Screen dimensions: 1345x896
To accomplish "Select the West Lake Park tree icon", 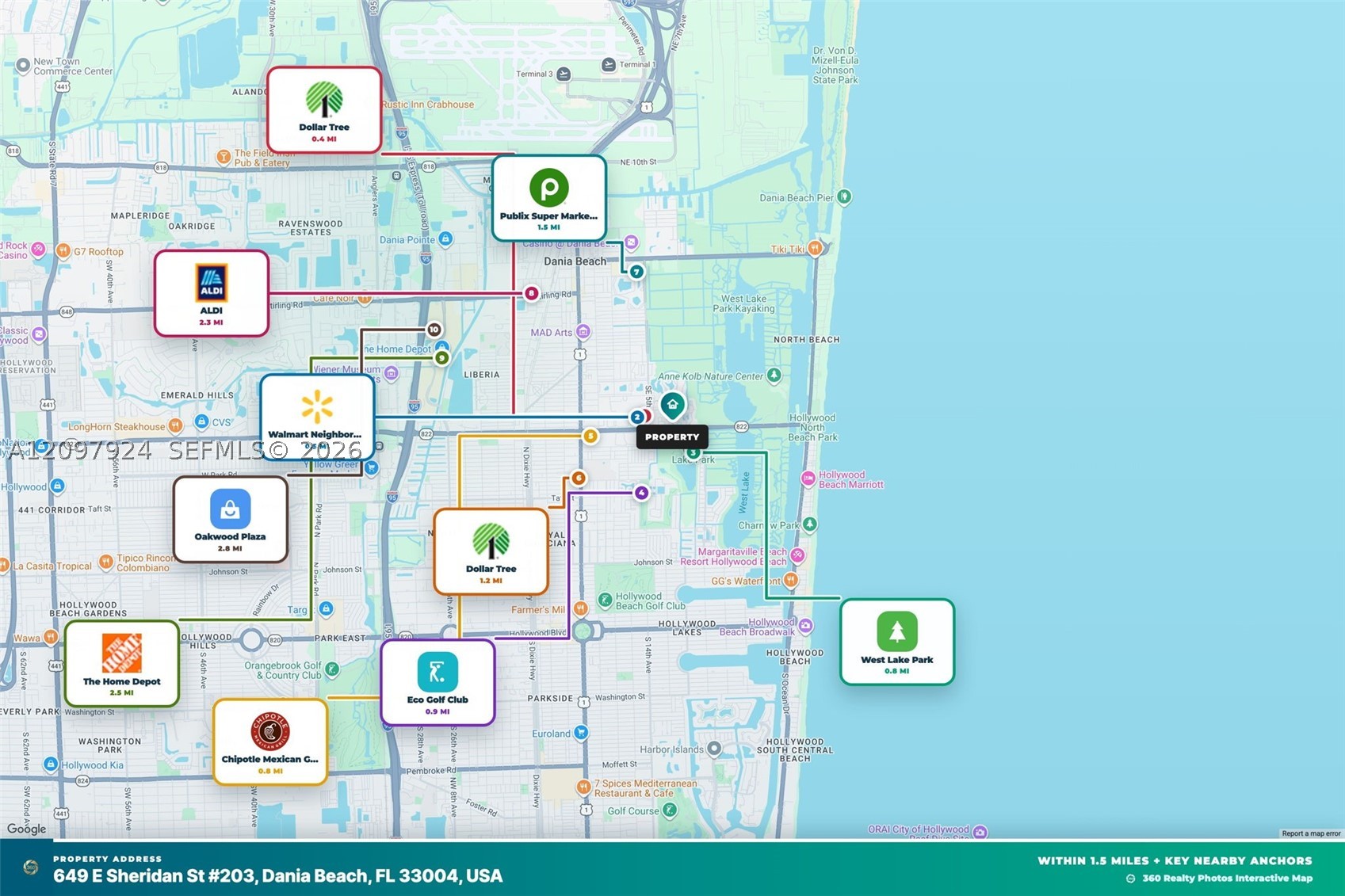I will (x=897, y=631).
